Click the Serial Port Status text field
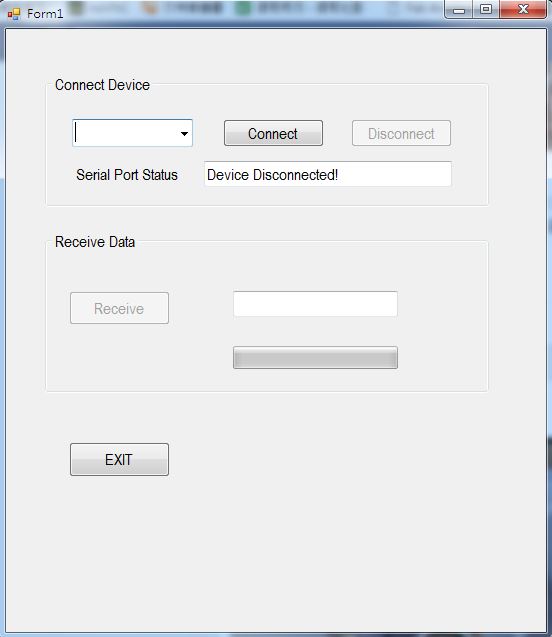The width and height of the screenshot is (552, 637). tap(328, 174)
